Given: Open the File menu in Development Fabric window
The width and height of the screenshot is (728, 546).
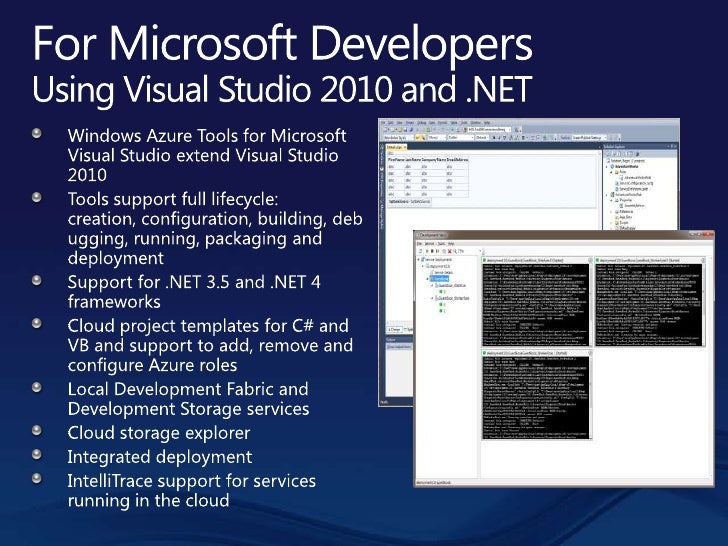Looking at the screenshot, I should pos(418,243).
